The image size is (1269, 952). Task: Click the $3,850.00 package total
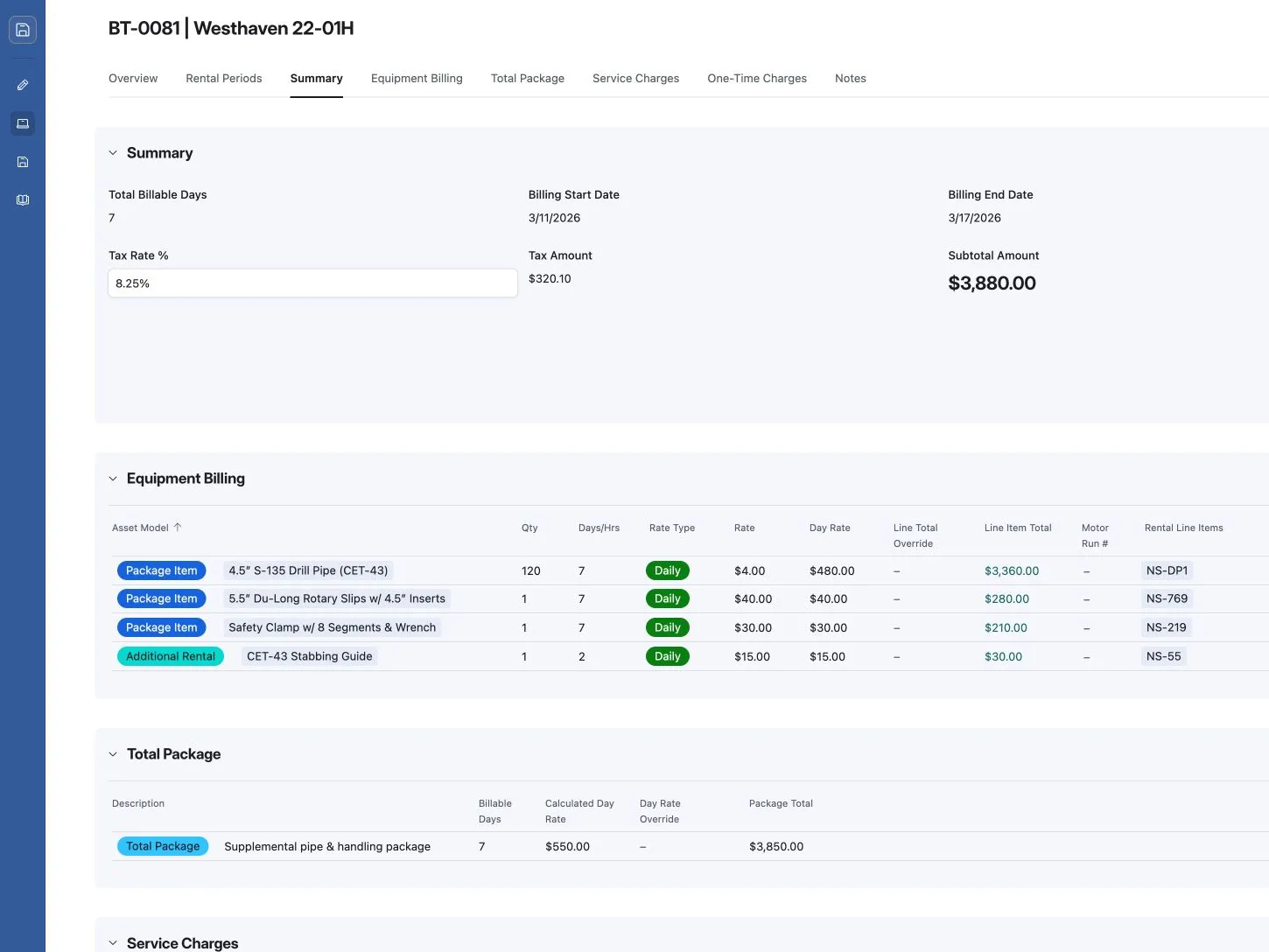coord(776,846)
